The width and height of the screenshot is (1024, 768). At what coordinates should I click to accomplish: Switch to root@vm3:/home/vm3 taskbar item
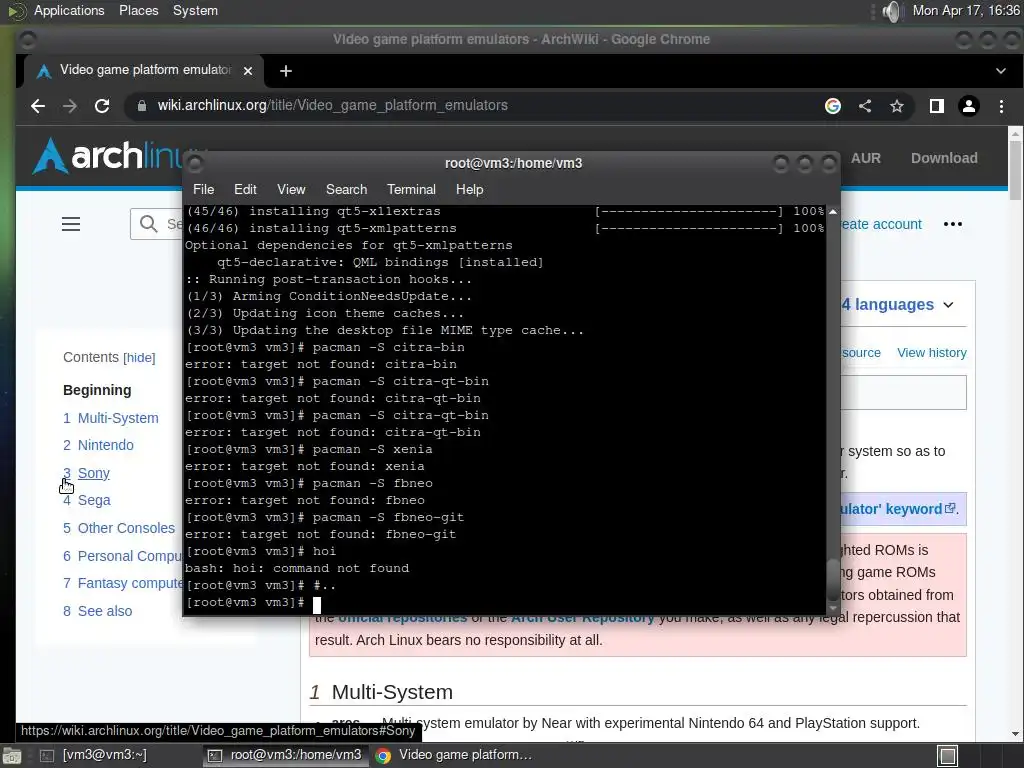pyautogui.click(x=285, y=756)
